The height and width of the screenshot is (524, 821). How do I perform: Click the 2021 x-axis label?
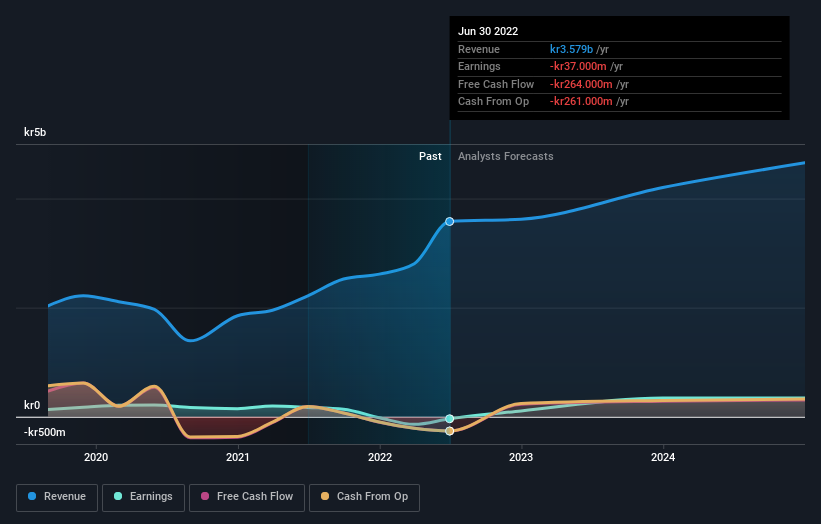238,457
